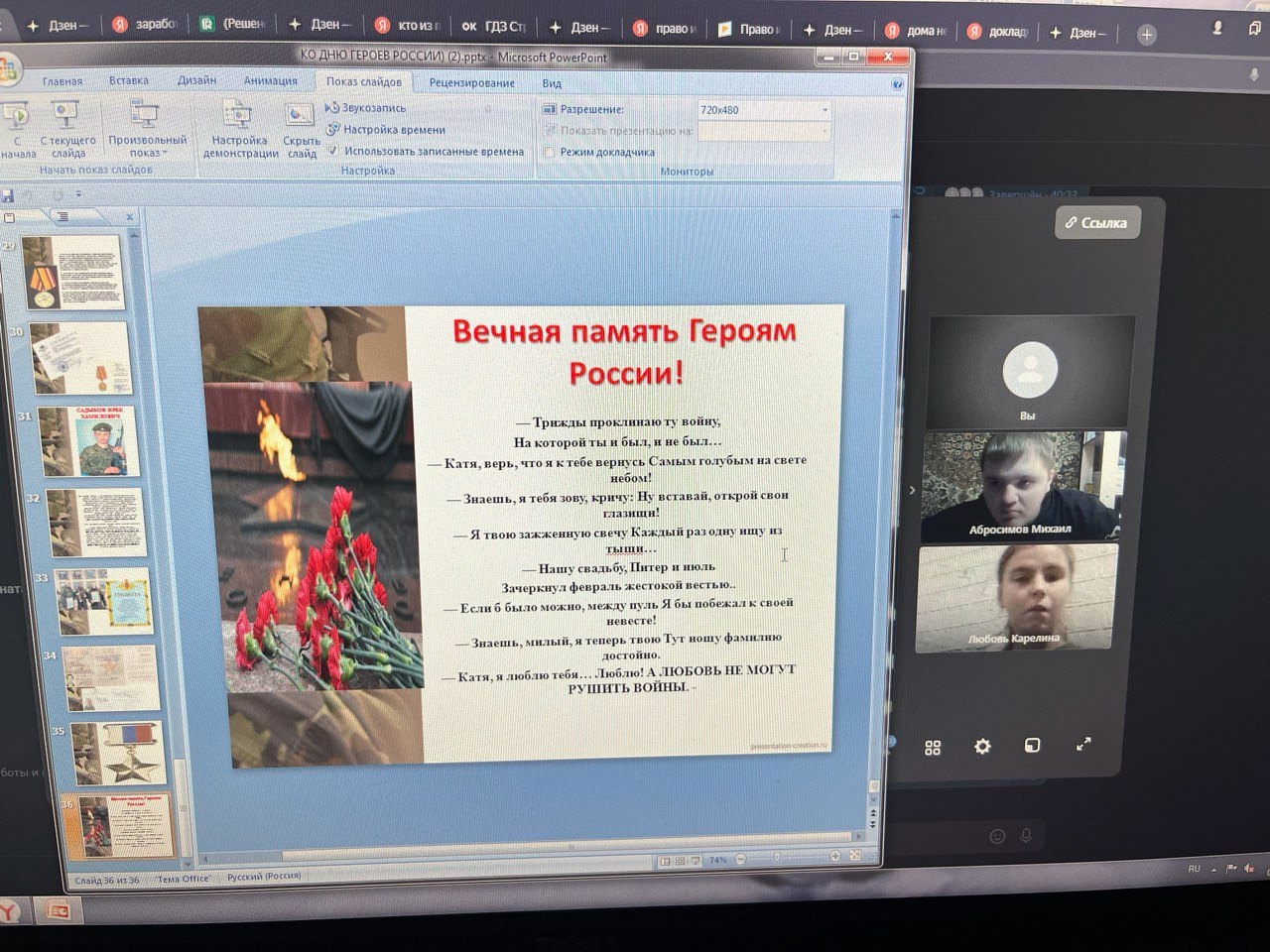The width and height of the screenshot is (1270, 952).
Task: Click Slide Sorter view icon
Action: (x=680, y=861)
